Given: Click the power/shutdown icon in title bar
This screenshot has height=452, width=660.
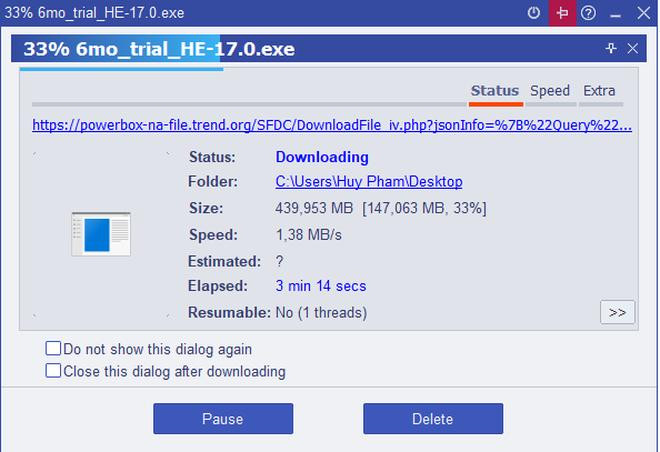Looking at the screenshot, I should coord(534,13).
